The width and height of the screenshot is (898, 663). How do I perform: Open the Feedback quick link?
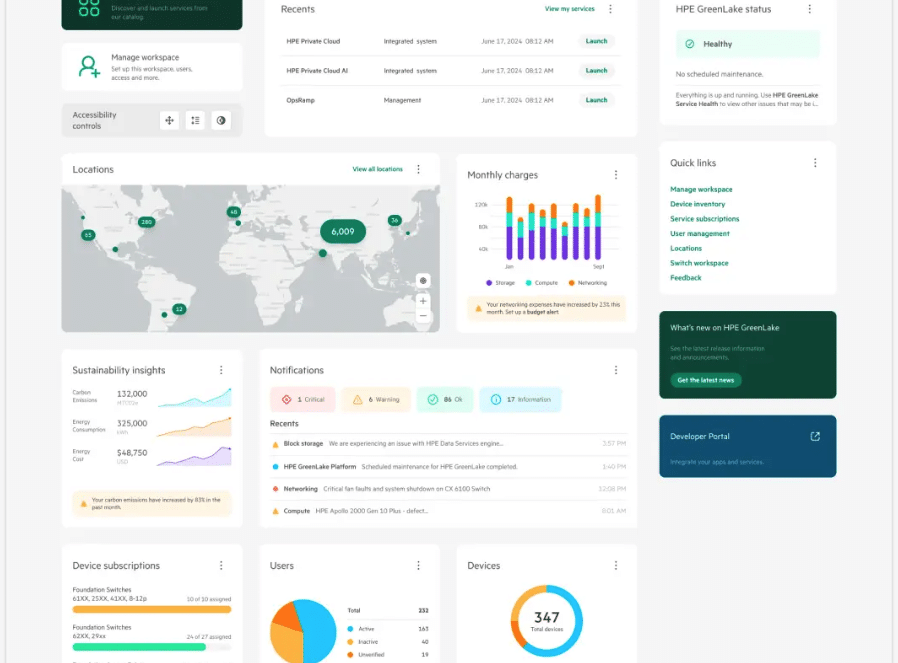686,278
